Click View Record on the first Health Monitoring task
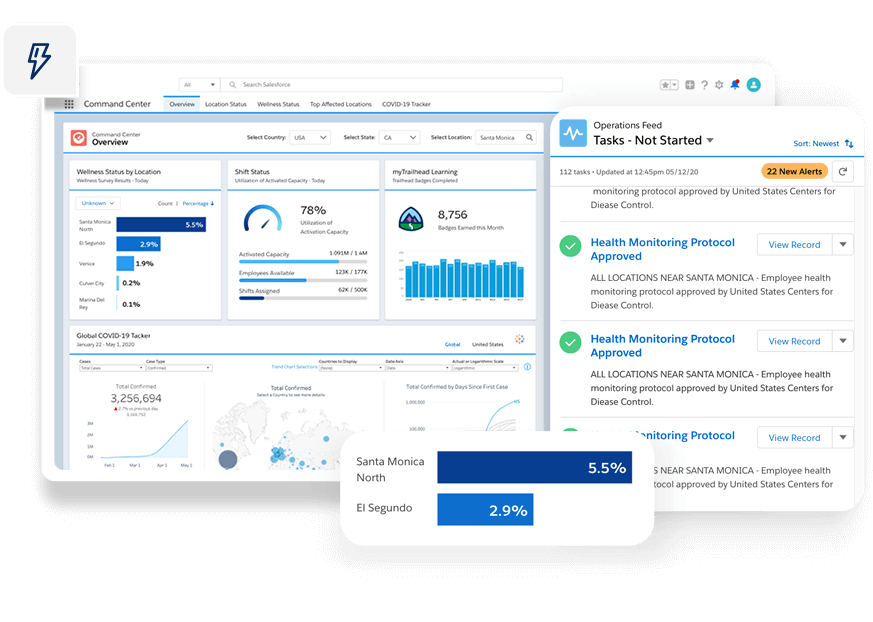Viewport: 873px width, 622px height. 794,245
